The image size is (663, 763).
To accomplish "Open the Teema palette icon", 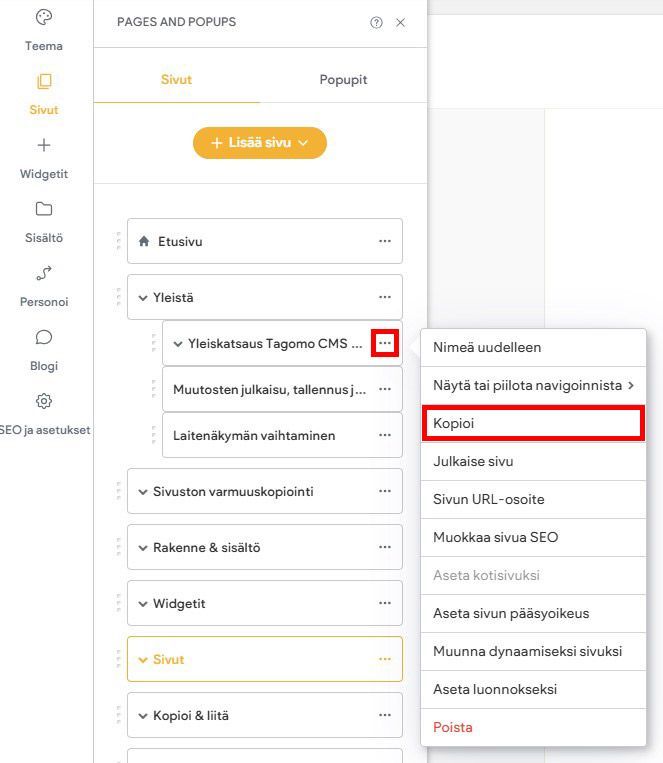I will click(43, 17).
